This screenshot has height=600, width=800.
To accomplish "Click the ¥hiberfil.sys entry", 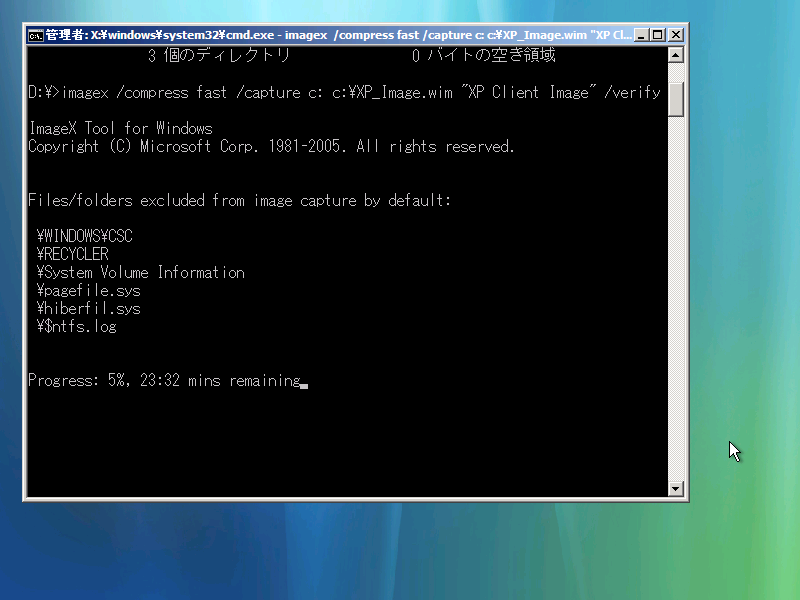I will (88, 309).
